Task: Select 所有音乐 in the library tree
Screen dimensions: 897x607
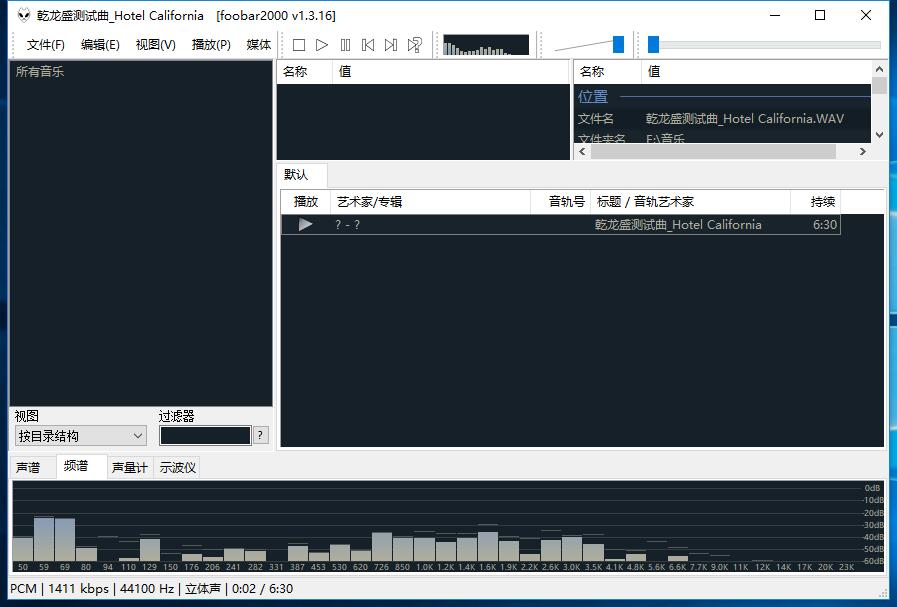Action: 40,72
